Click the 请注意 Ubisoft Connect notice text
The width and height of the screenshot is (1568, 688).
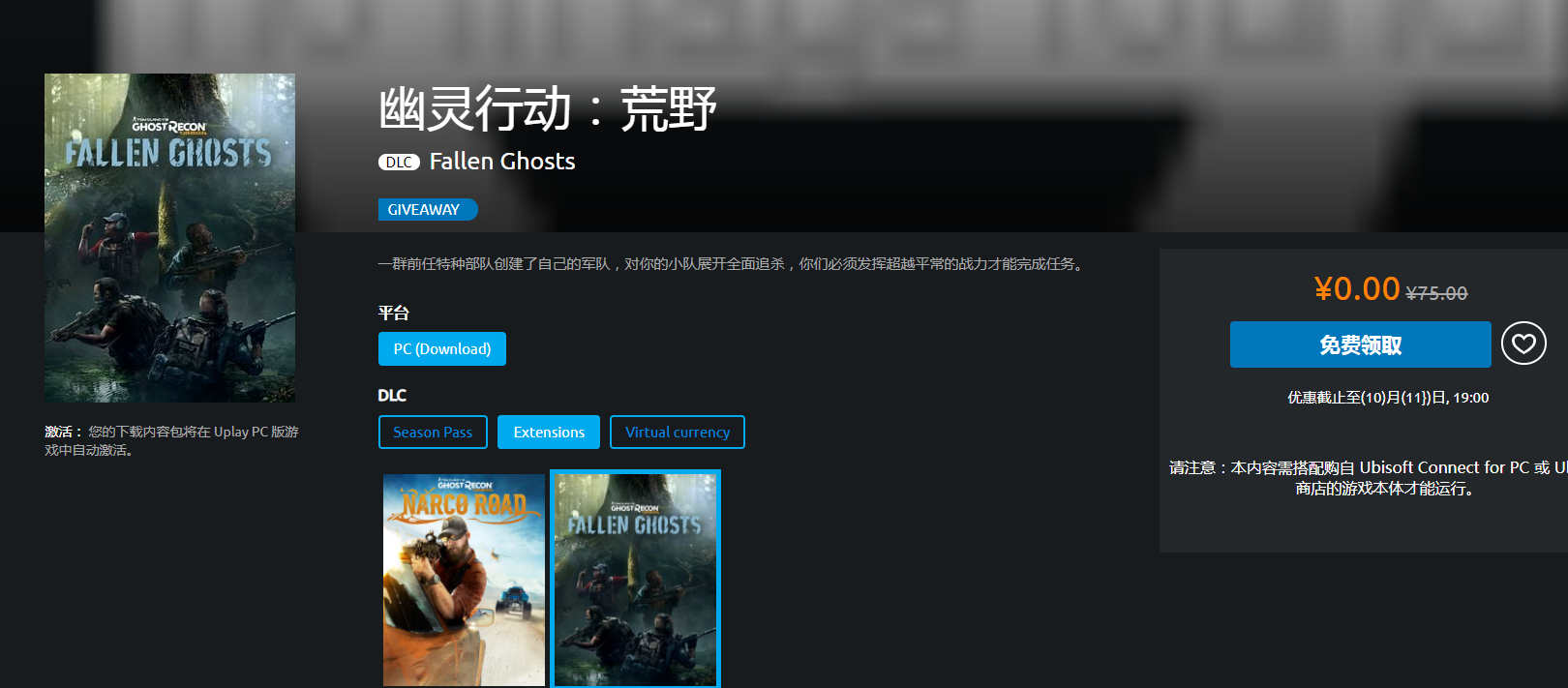click(1369, 478)
